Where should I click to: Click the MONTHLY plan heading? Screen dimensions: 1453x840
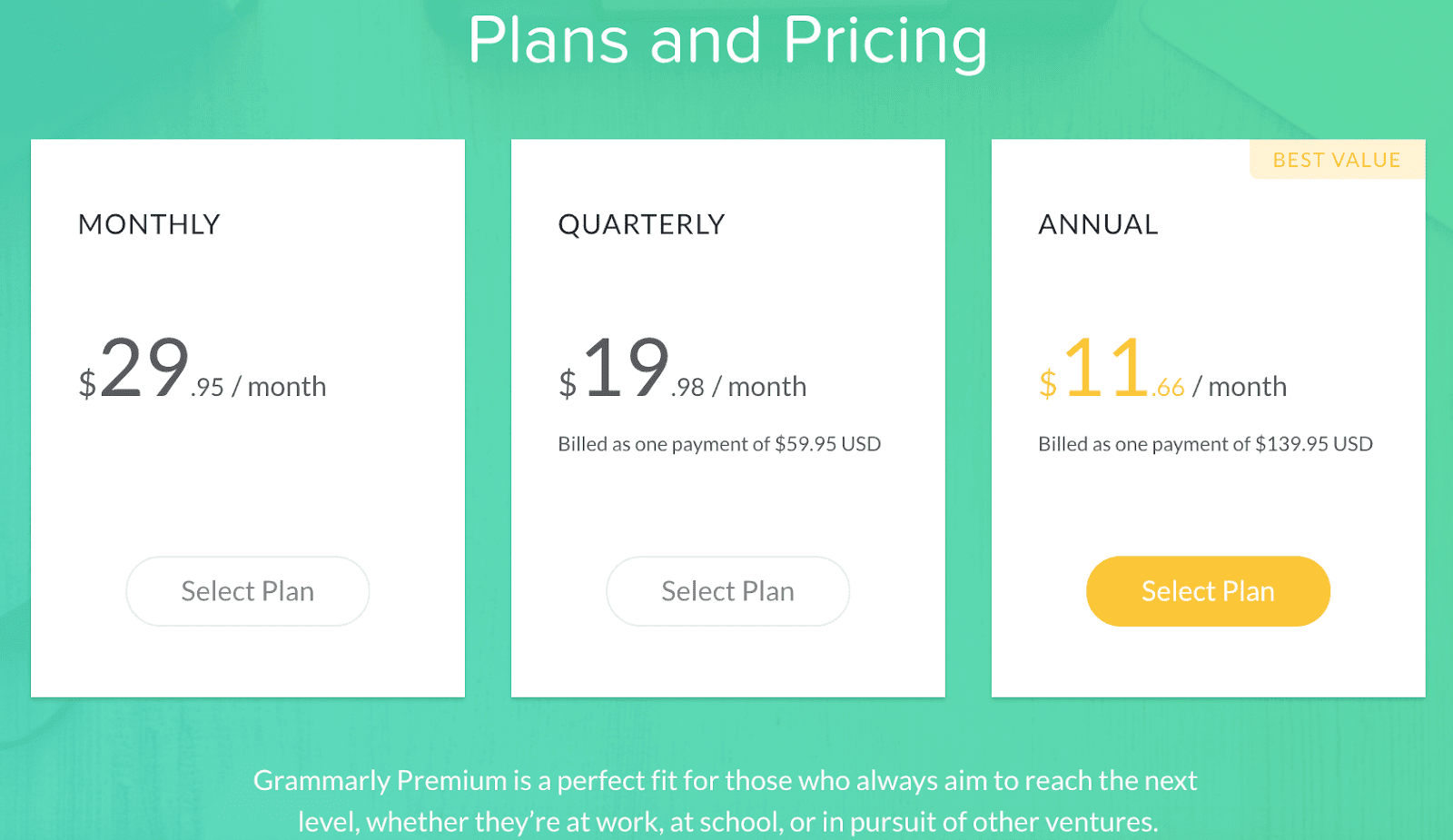[x=149, y=224]
